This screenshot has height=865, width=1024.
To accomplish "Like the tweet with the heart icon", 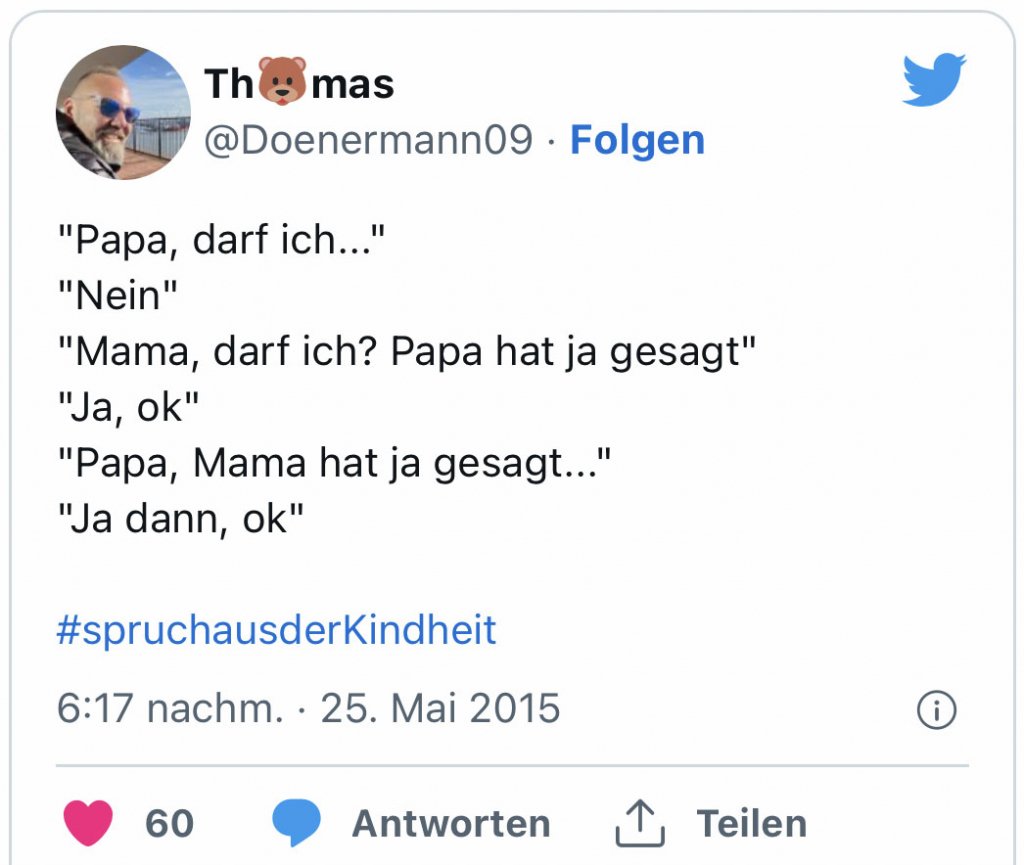I will coord(88,823).
